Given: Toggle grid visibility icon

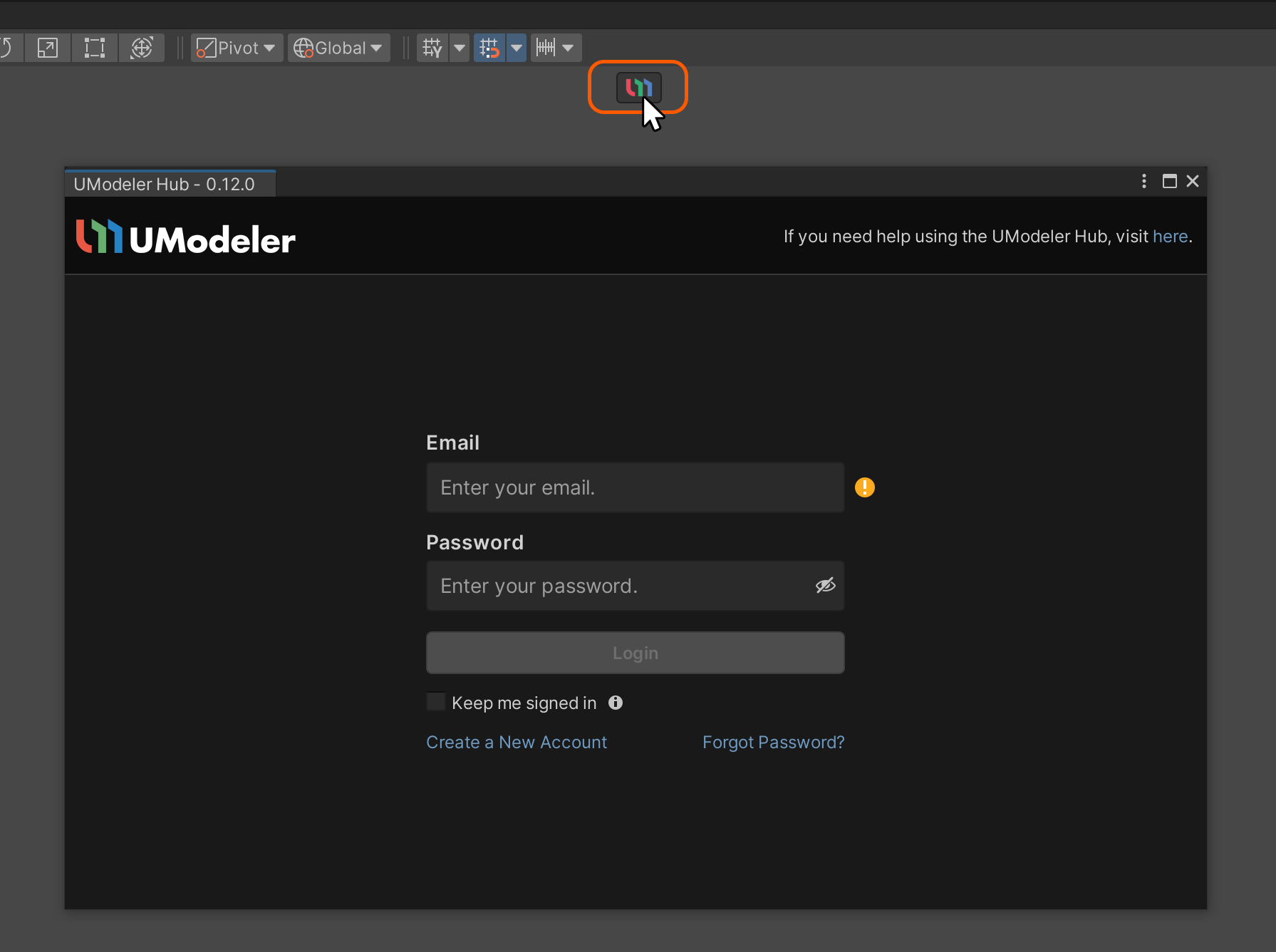Looking at the screenshot, I should [x=432, y=48].
